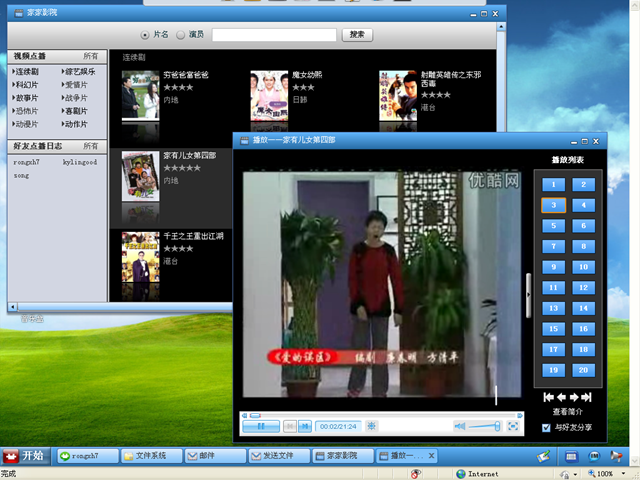Switch the player to fullscreen mode

click(513, 427)
